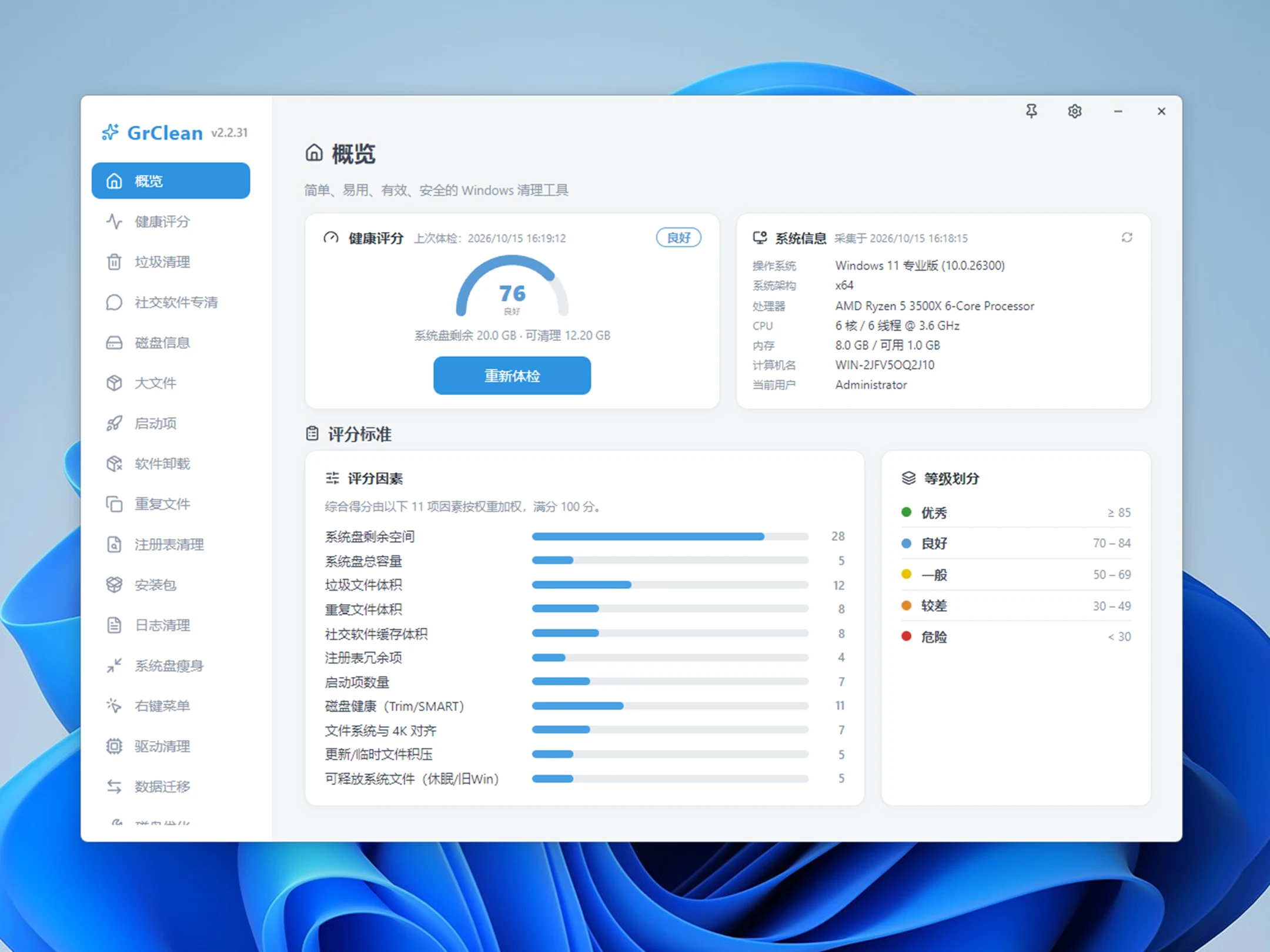Screen dimensions: 1270x952
Task: Click the GrClean logo title
Action: pos(165,133)
